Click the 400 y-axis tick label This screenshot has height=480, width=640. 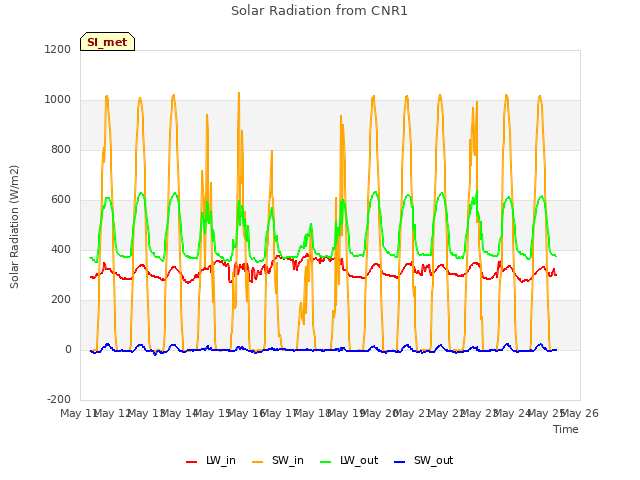61,249
